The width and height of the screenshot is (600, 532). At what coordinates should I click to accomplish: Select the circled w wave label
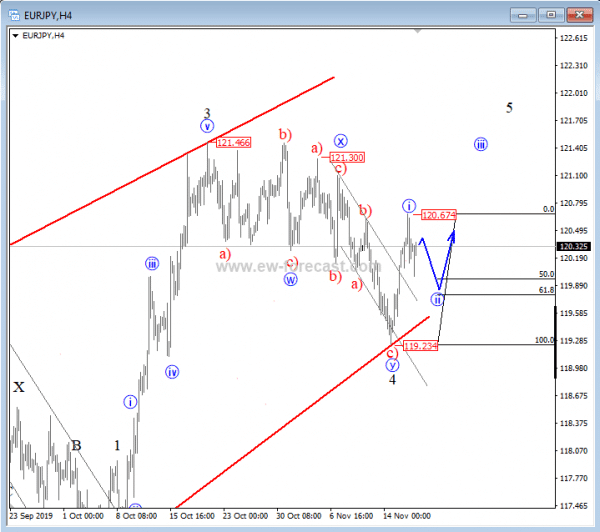[x=291, y=279]
